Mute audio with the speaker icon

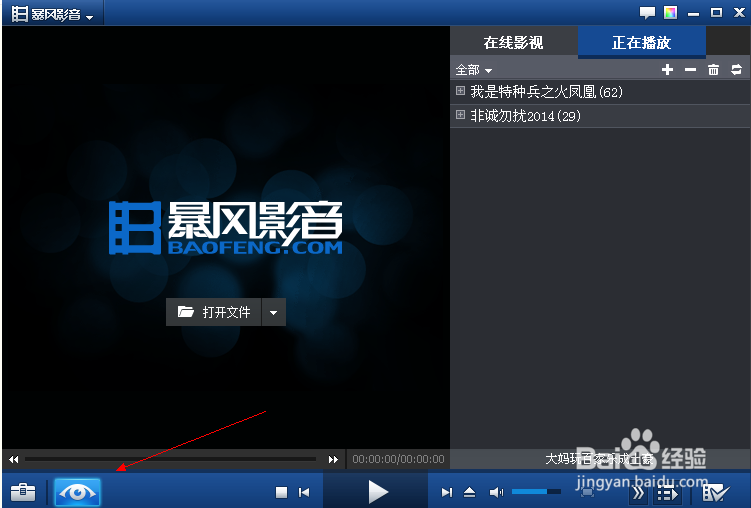(x=496, y=492)
